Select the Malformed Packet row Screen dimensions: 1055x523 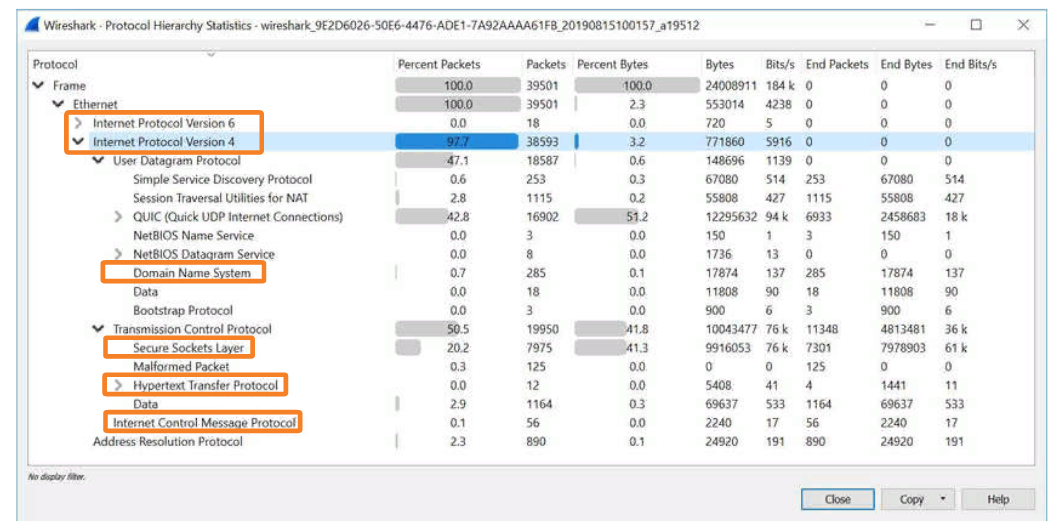(530, 367)
